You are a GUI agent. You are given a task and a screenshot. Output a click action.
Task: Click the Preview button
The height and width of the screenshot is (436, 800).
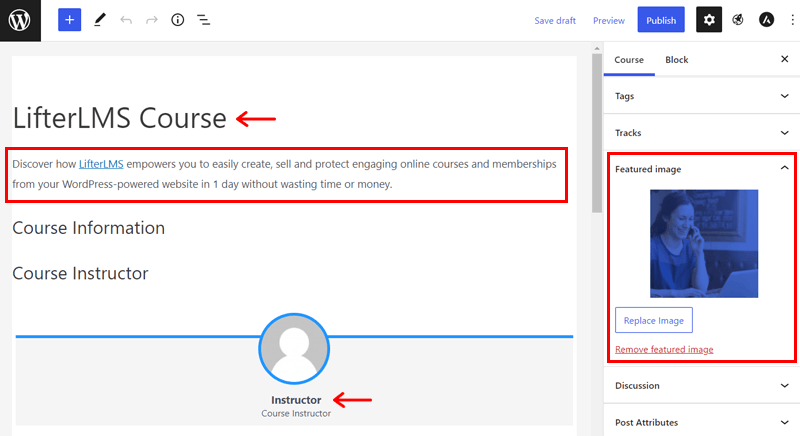point(609,20)
